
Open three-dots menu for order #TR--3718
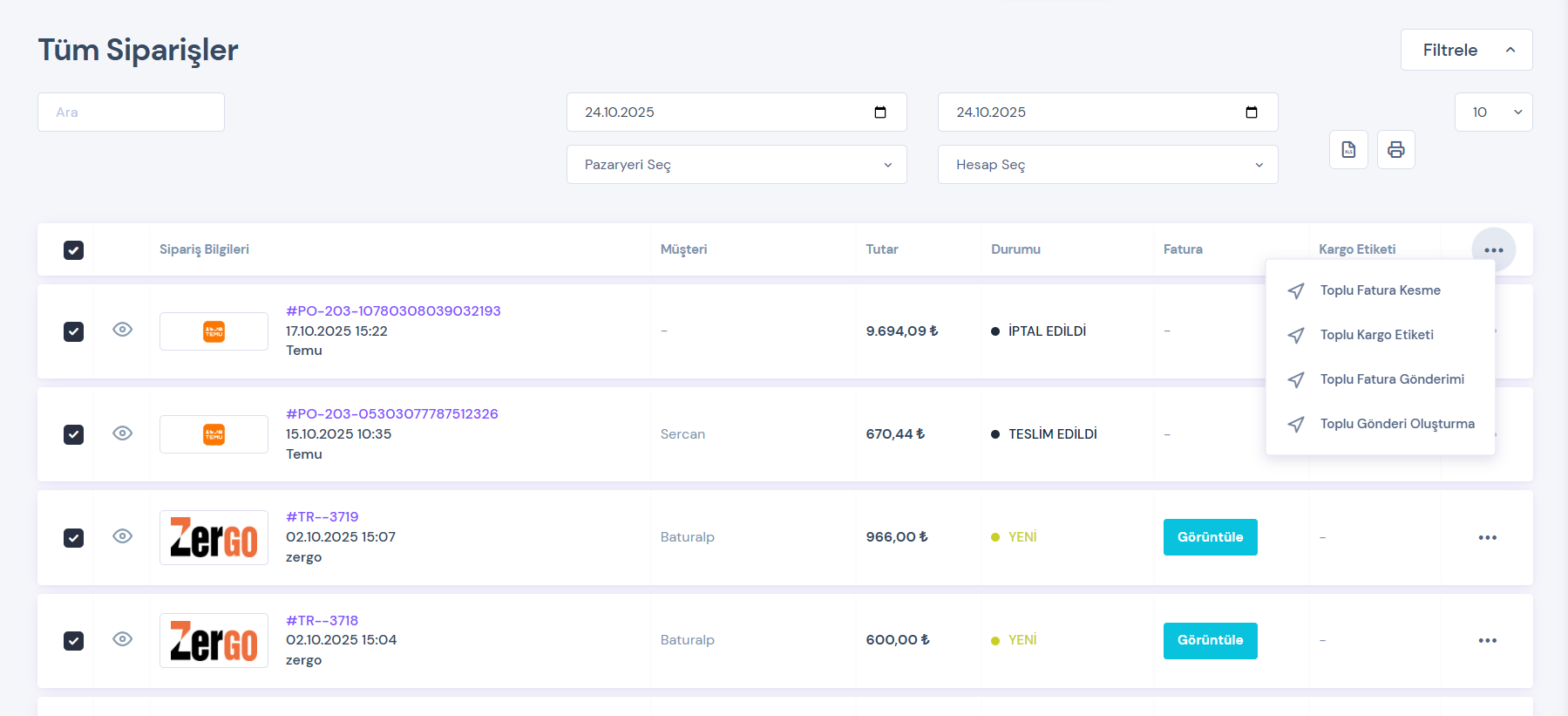[x=1487, y=641]
